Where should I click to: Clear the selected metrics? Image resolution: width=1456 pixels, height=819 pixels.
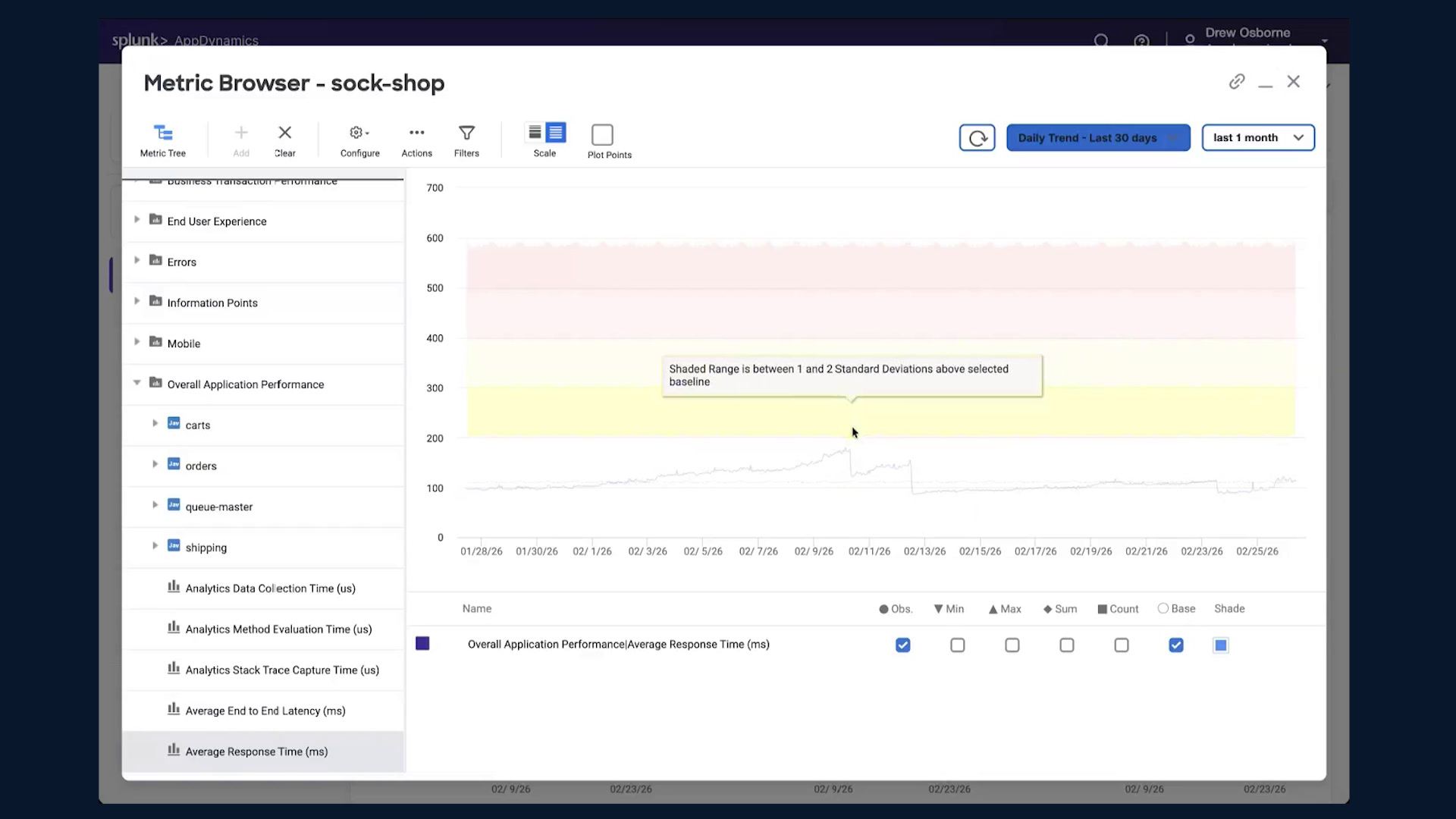(285, 141)
